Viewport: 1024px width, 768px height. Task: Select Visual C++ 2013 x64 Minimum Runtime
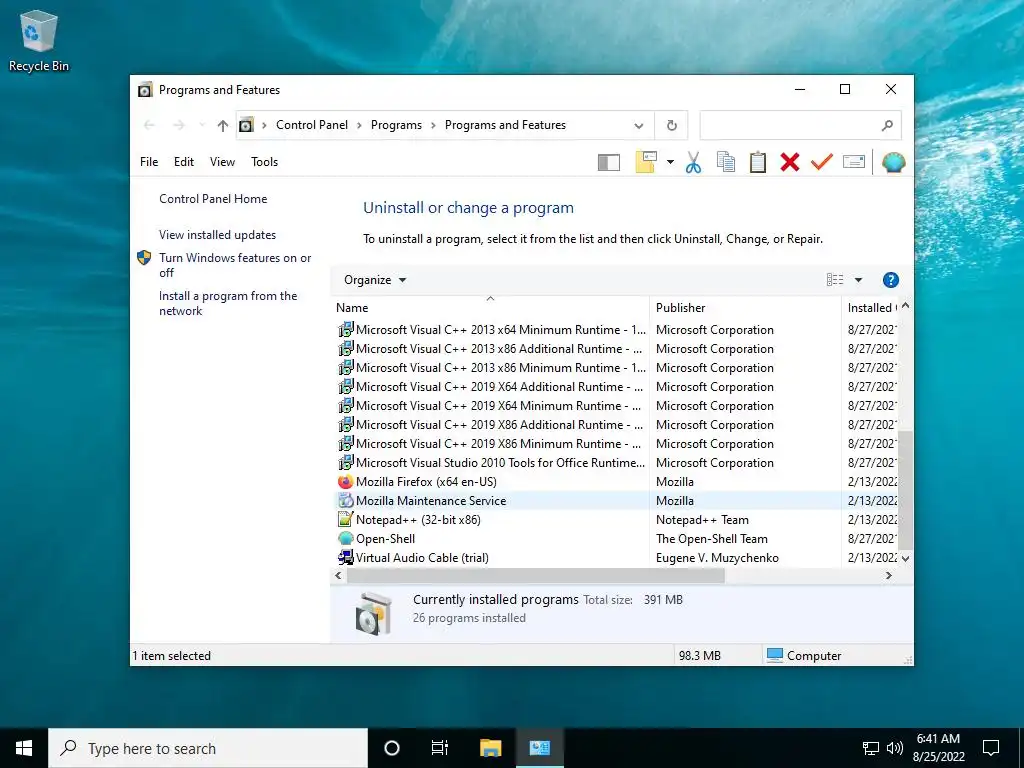(x=500, y=330)
